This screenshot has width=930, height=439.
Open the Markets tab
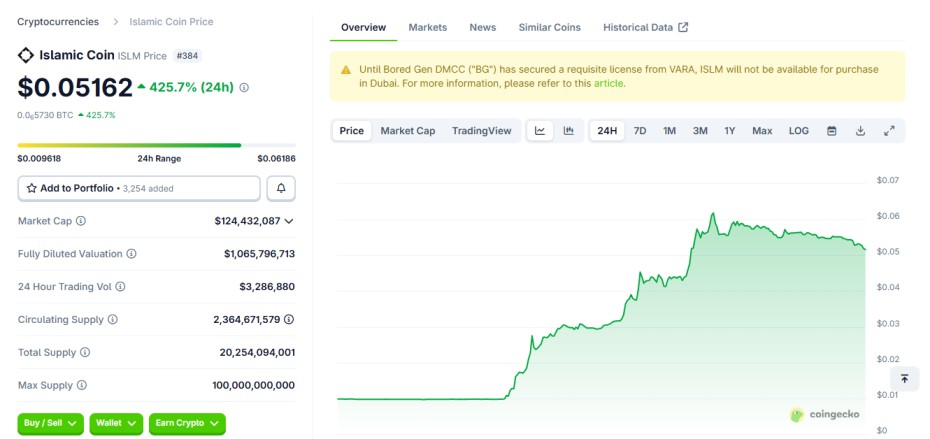tap(428, 27)
